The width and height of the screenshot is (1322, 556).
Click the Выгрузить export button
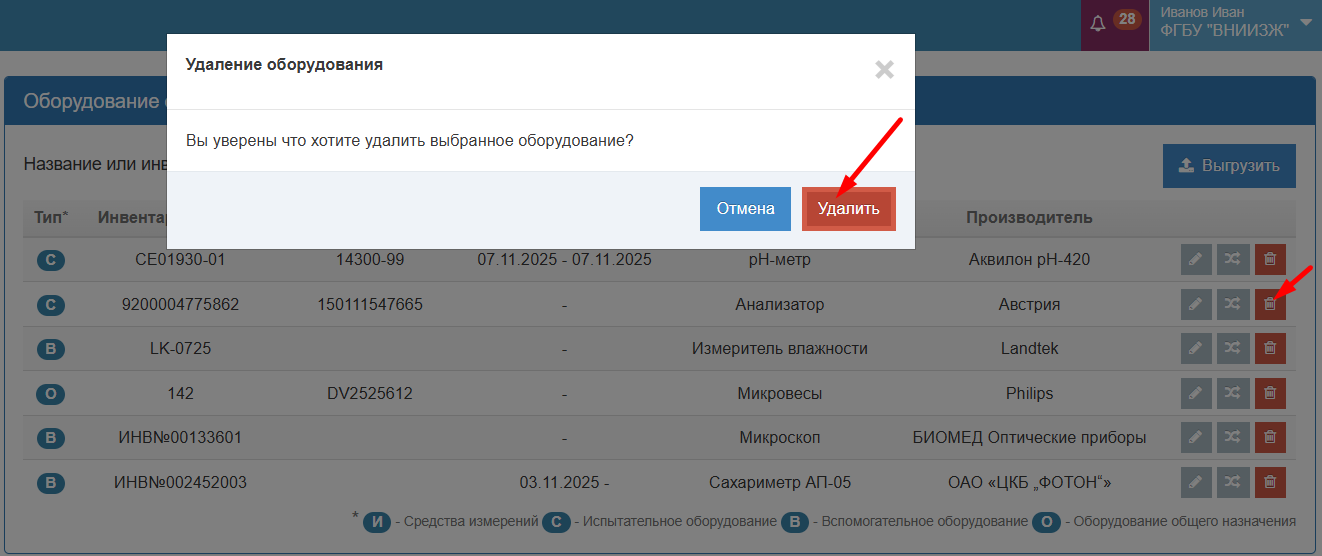point(1229,166)
